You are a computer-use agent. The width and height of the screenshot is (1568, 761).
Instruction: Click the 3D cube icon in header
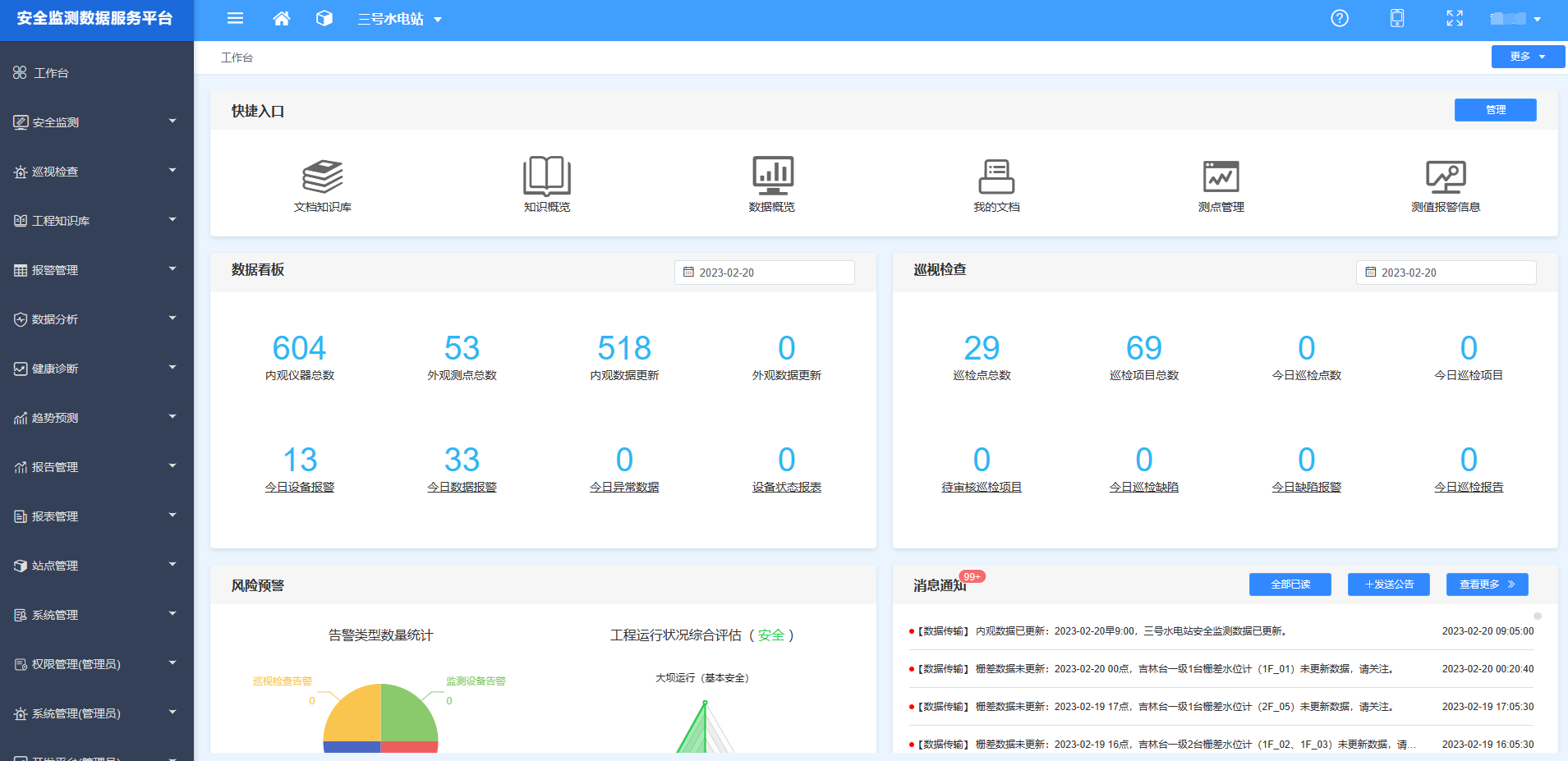click(324, 18)
